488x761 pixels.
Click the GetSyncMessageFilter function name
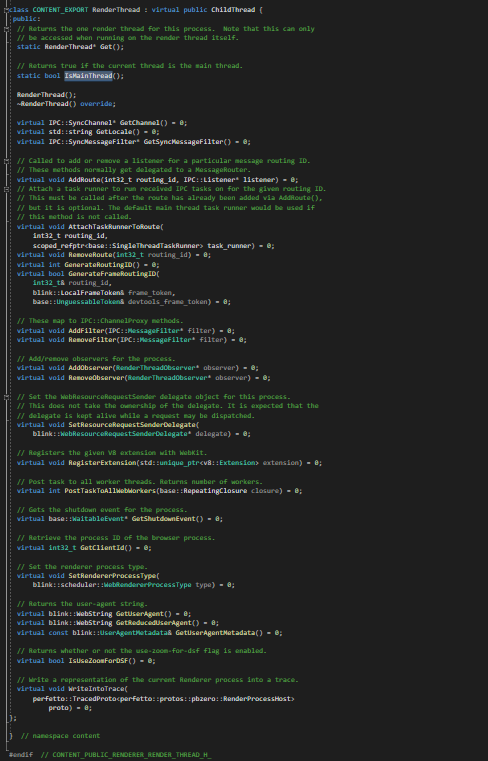184,142
